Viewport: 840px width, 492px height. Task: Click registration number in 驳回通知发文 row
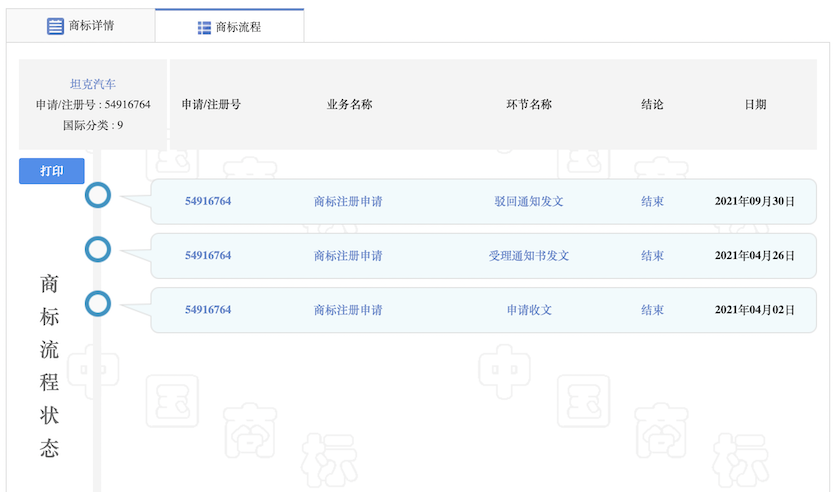pyautogui.click(x=208, y=201)
